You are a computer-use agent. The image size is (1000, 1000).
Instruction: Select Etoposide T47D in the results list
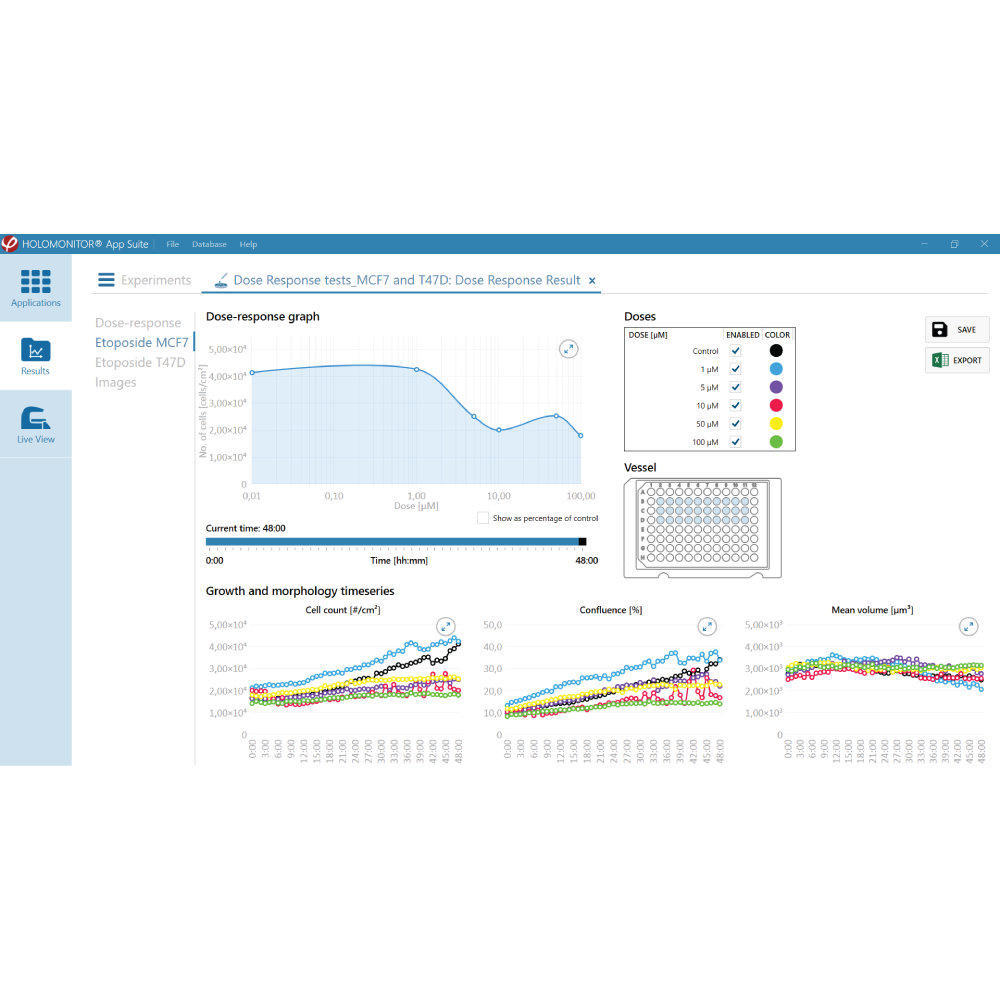tap(140, 362)
